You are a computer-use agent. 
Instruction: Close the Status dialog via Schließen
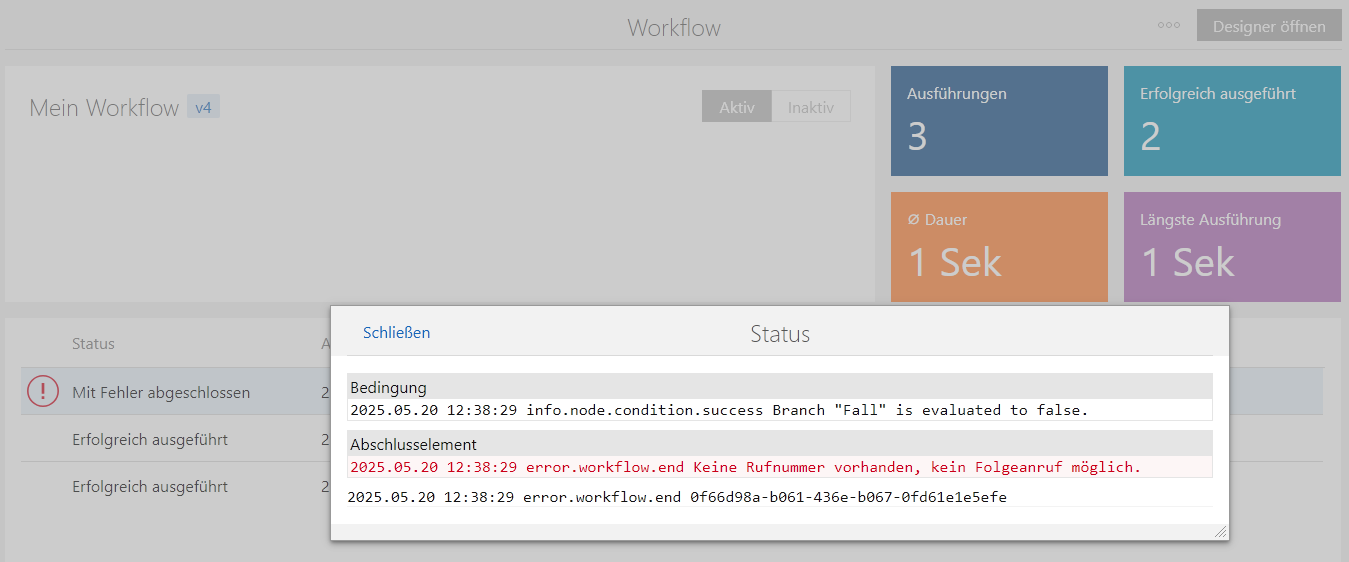point(396,333)
